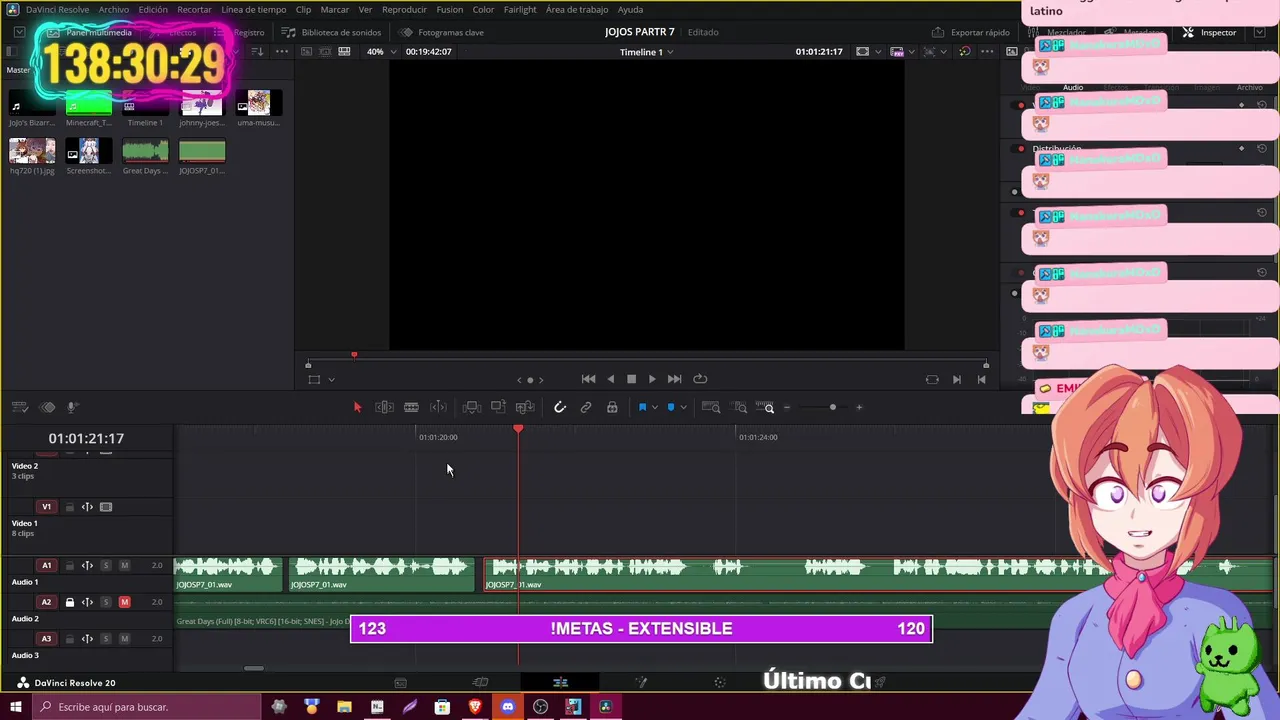The height and width of the screenshot is (720, 1280).
Task: Select the arrow Selection mode tool
Action: coord(357,407)
